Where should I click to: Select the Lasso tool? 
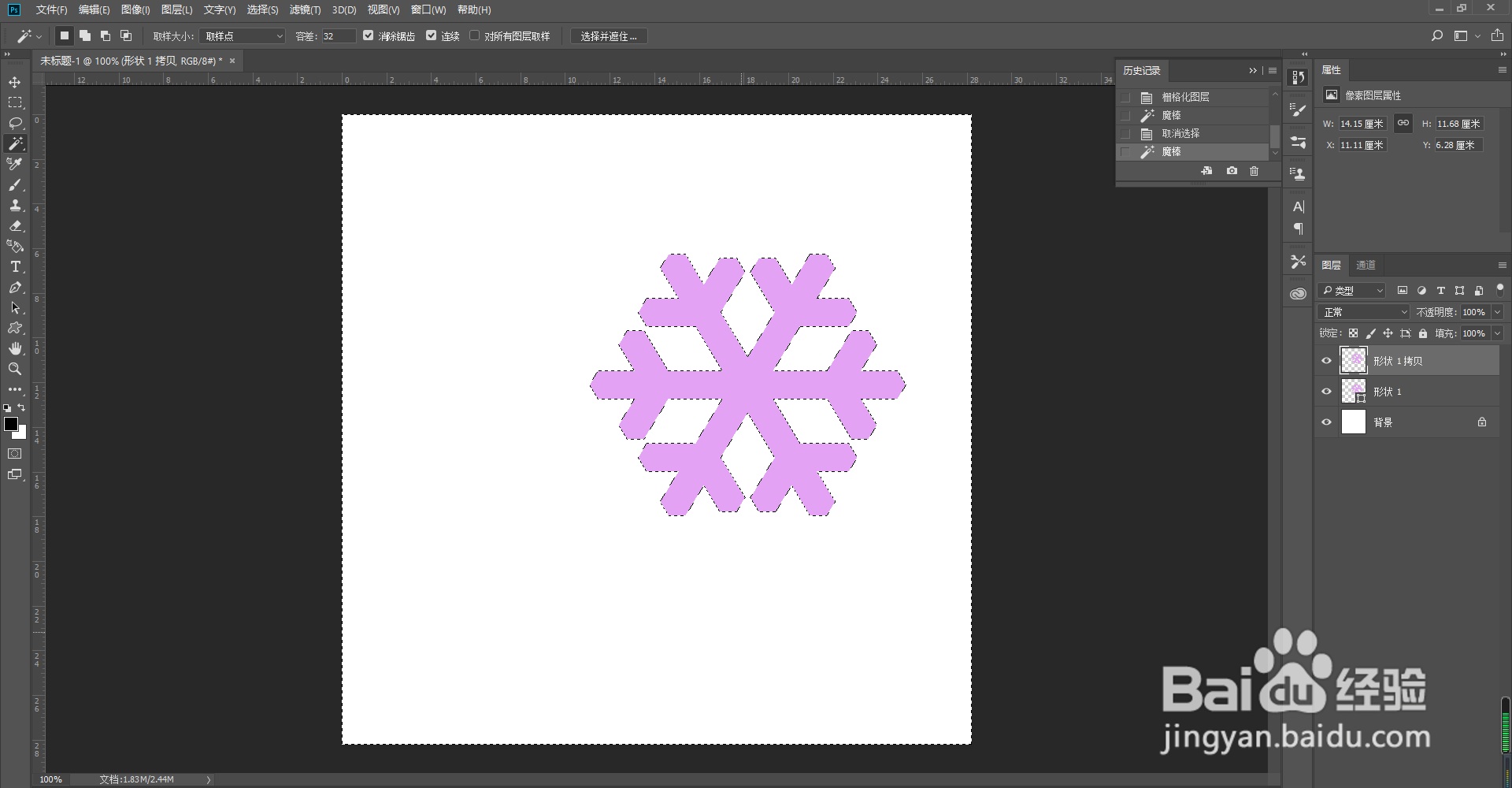click(15, 123)
